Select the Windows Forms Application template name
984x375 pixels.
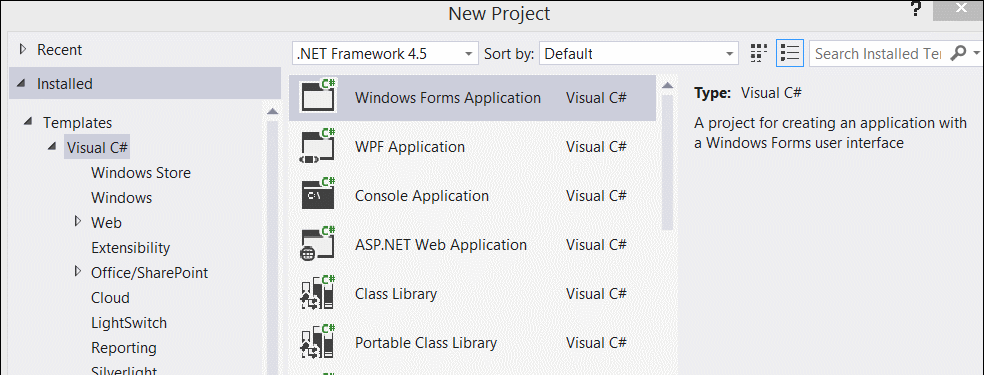447,98
